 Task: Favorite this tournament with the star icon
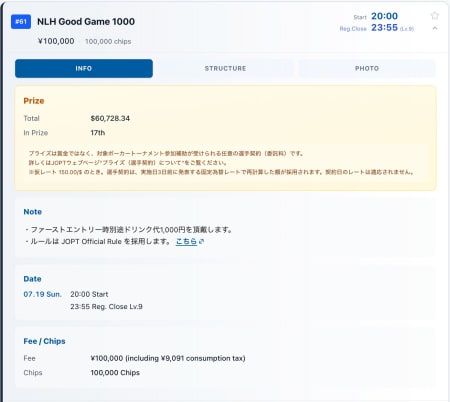(435, 16)
